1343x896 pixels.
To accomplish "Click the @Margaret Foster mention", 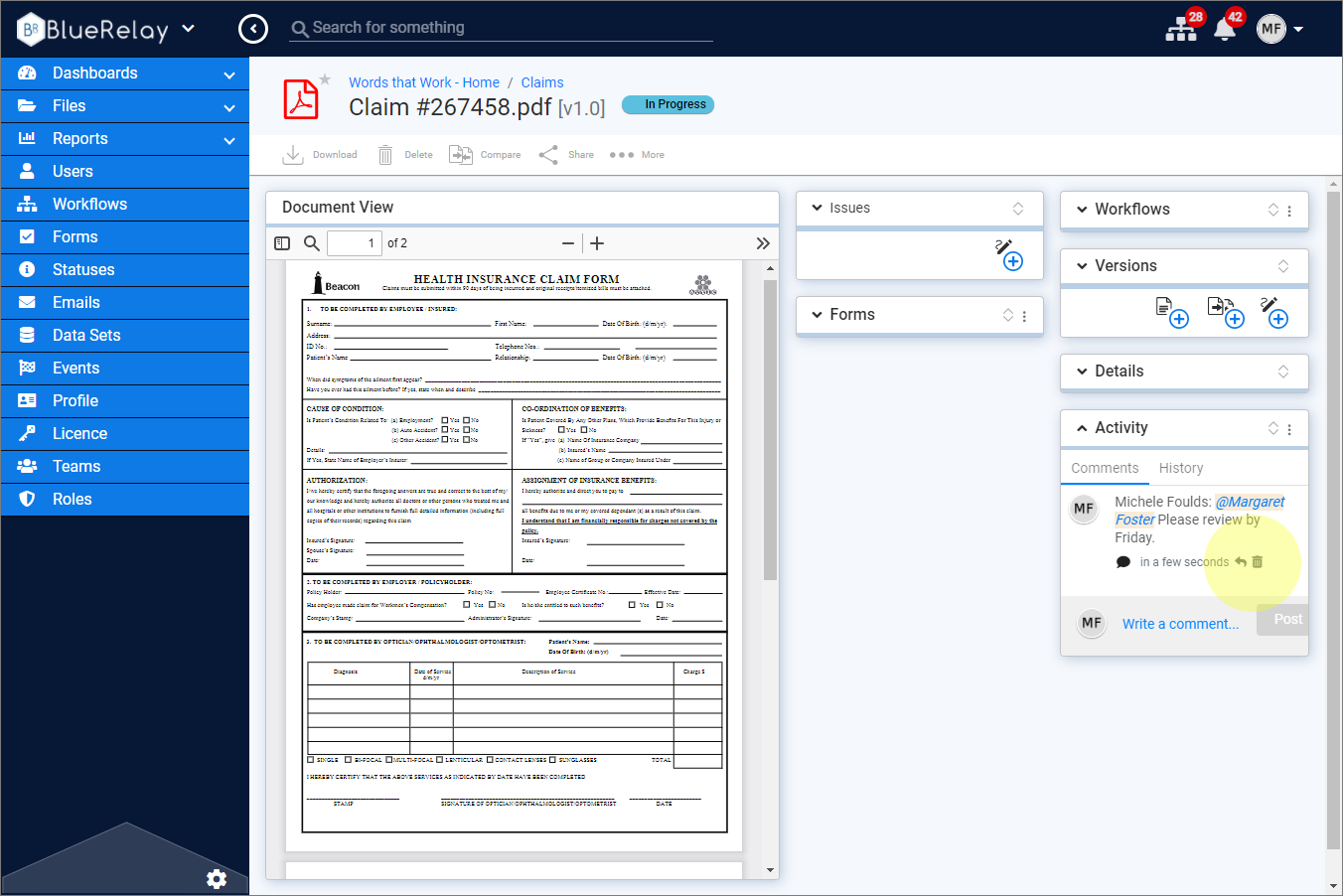I will (1200, 511).
